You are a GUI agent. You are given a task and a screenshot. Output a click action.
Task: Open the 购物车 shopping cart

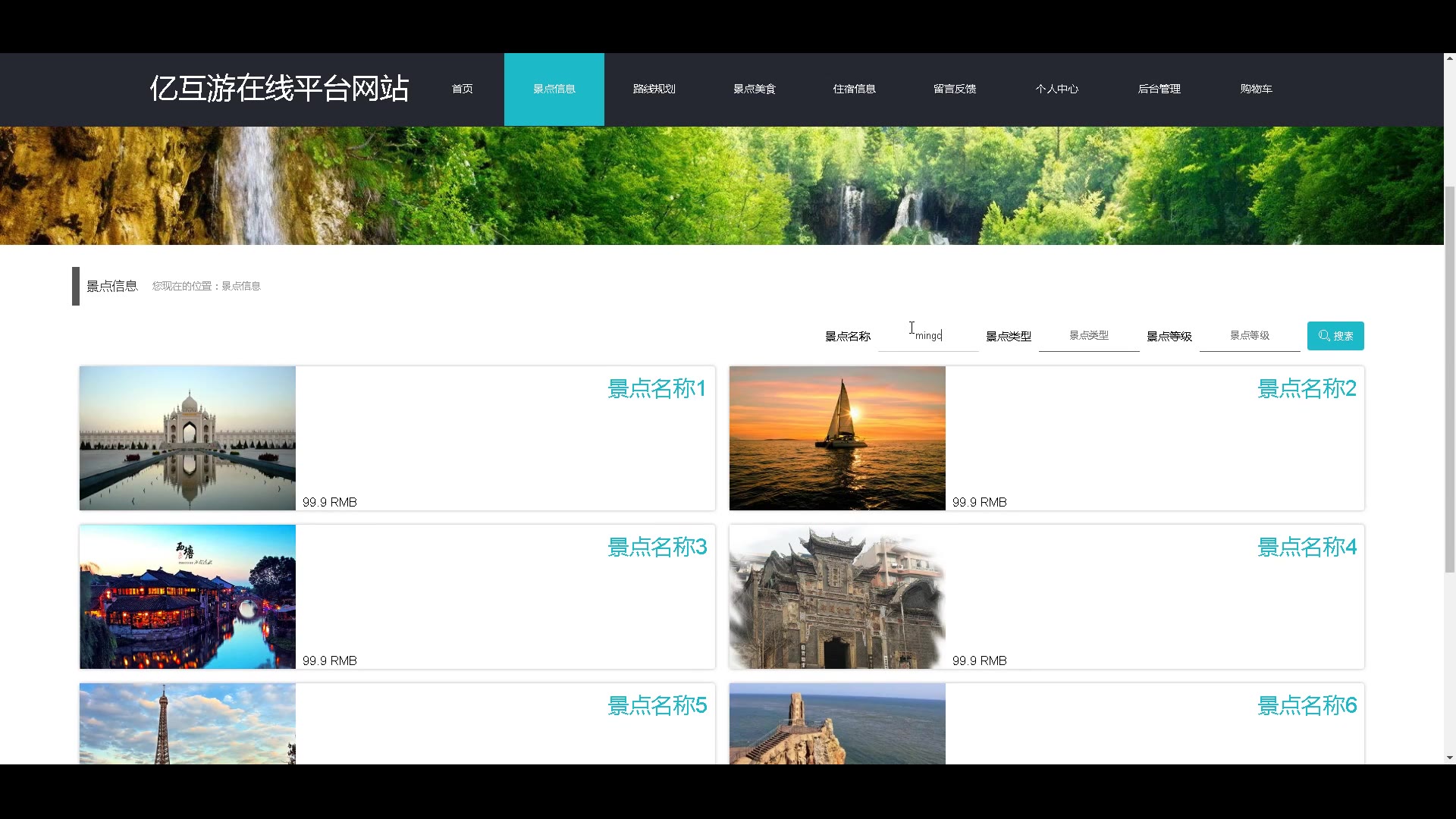1256,89
